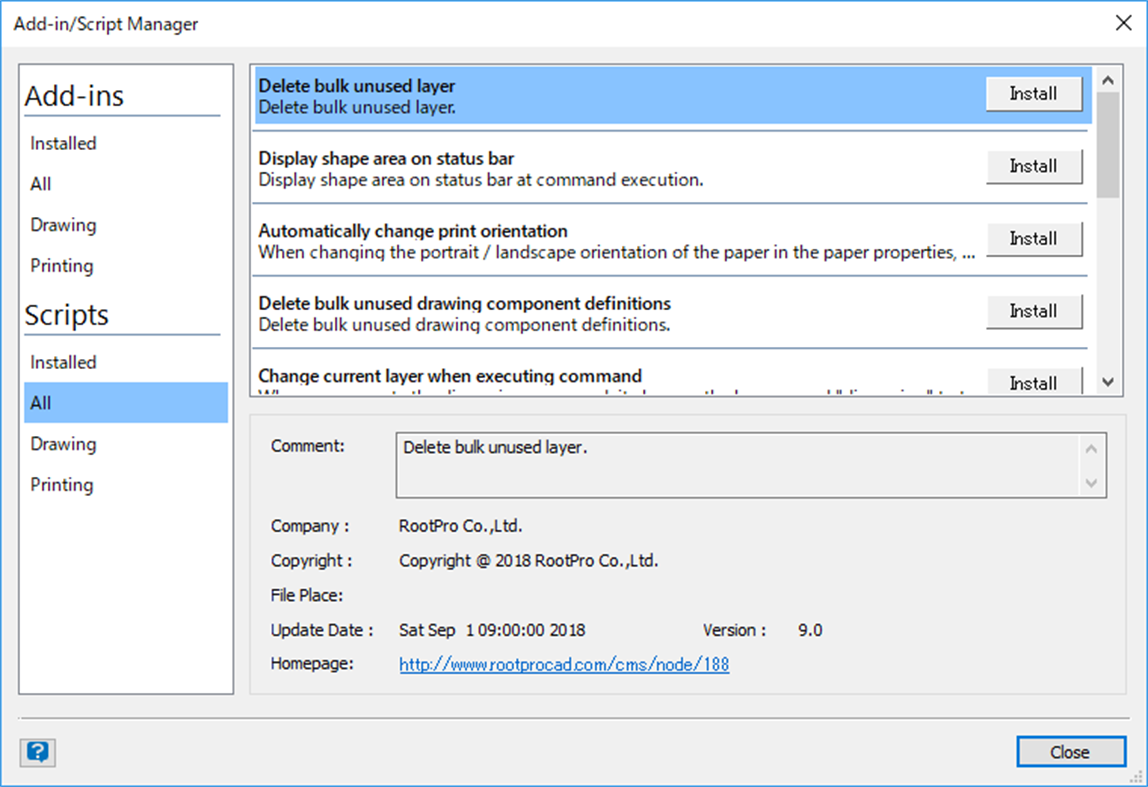Filter add-ins by Drawing

(63, 225)
